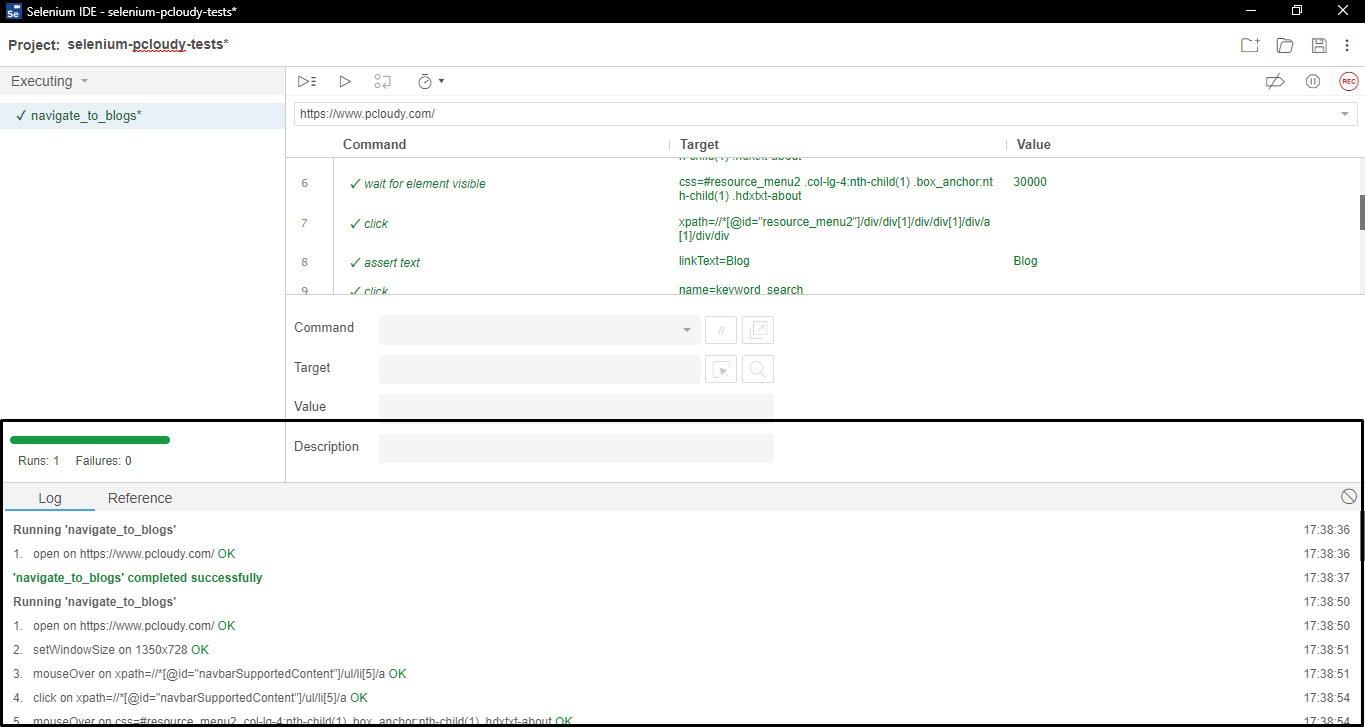Click Blog value in row 8
Screen dimensions: 1365x727
pyautogui.click(x=1025, y=261)
